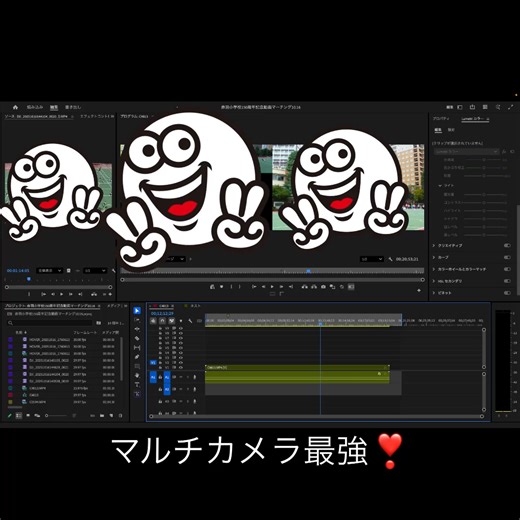The height and width of the screenshot is (520, 520).
Task: Click Export Frame camera icon in Program monitor
Action: 323,287
